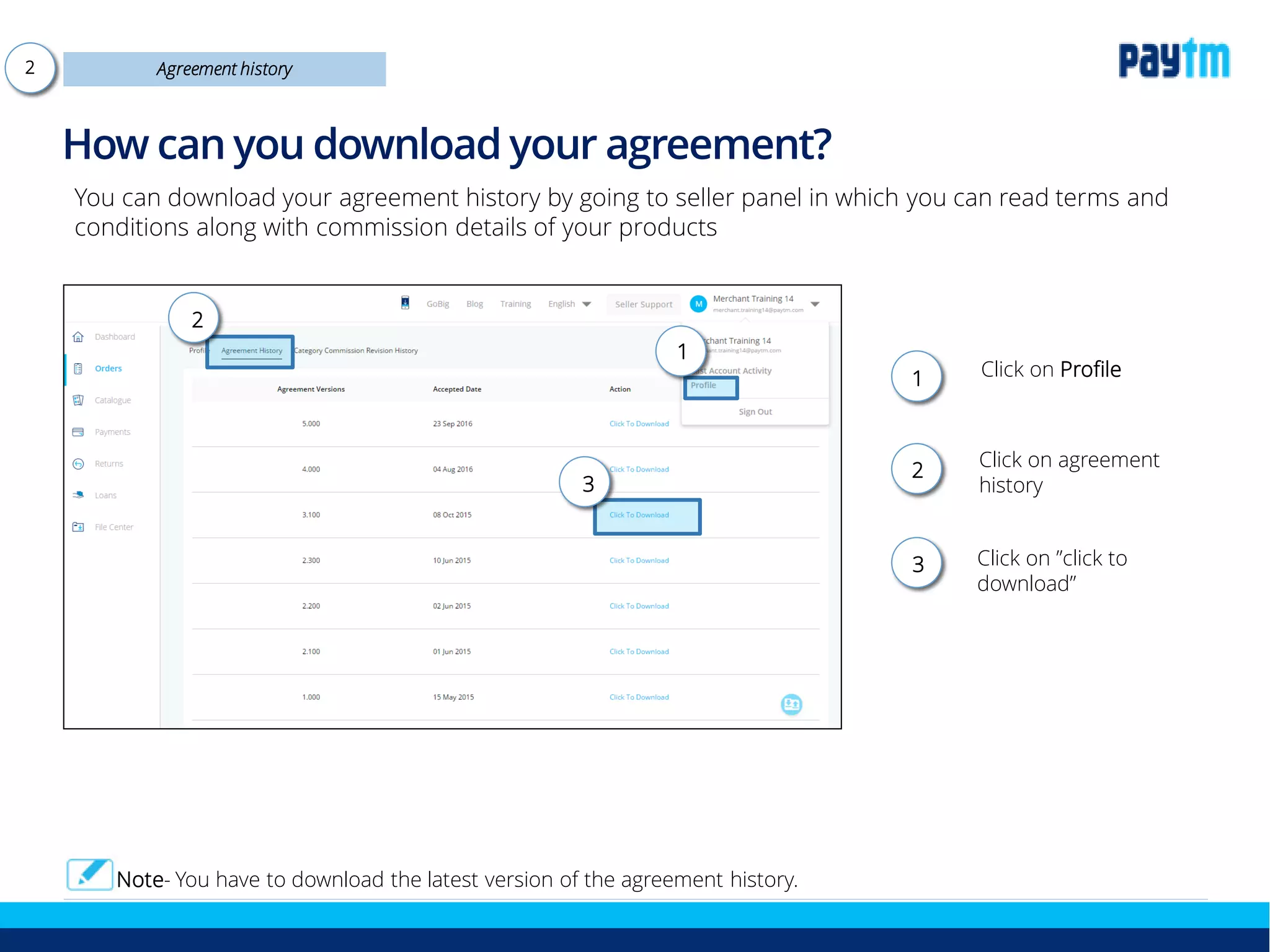Open the Blog link
This screenshot has height=952, width=1270.
(474, 304)
